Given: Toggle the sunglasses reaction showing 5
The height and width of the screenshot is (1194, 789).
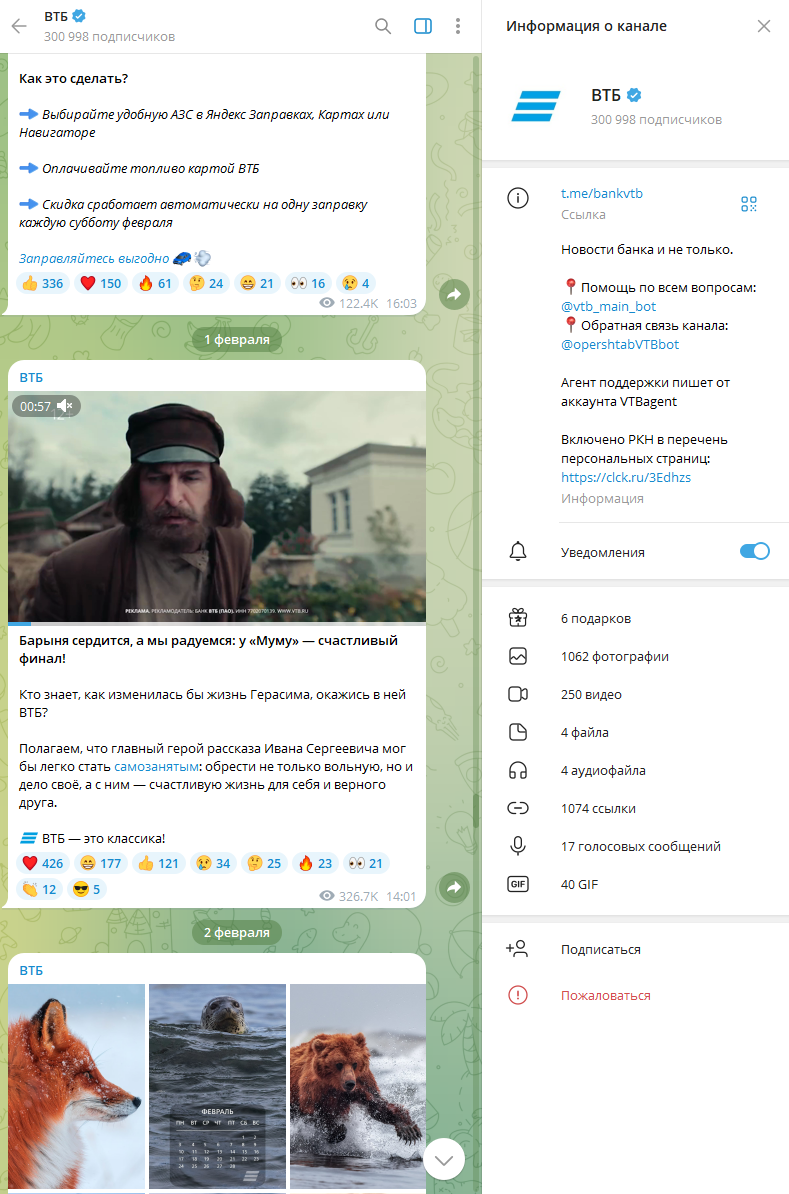Looking at the screenshot, I should pos(86,889).
